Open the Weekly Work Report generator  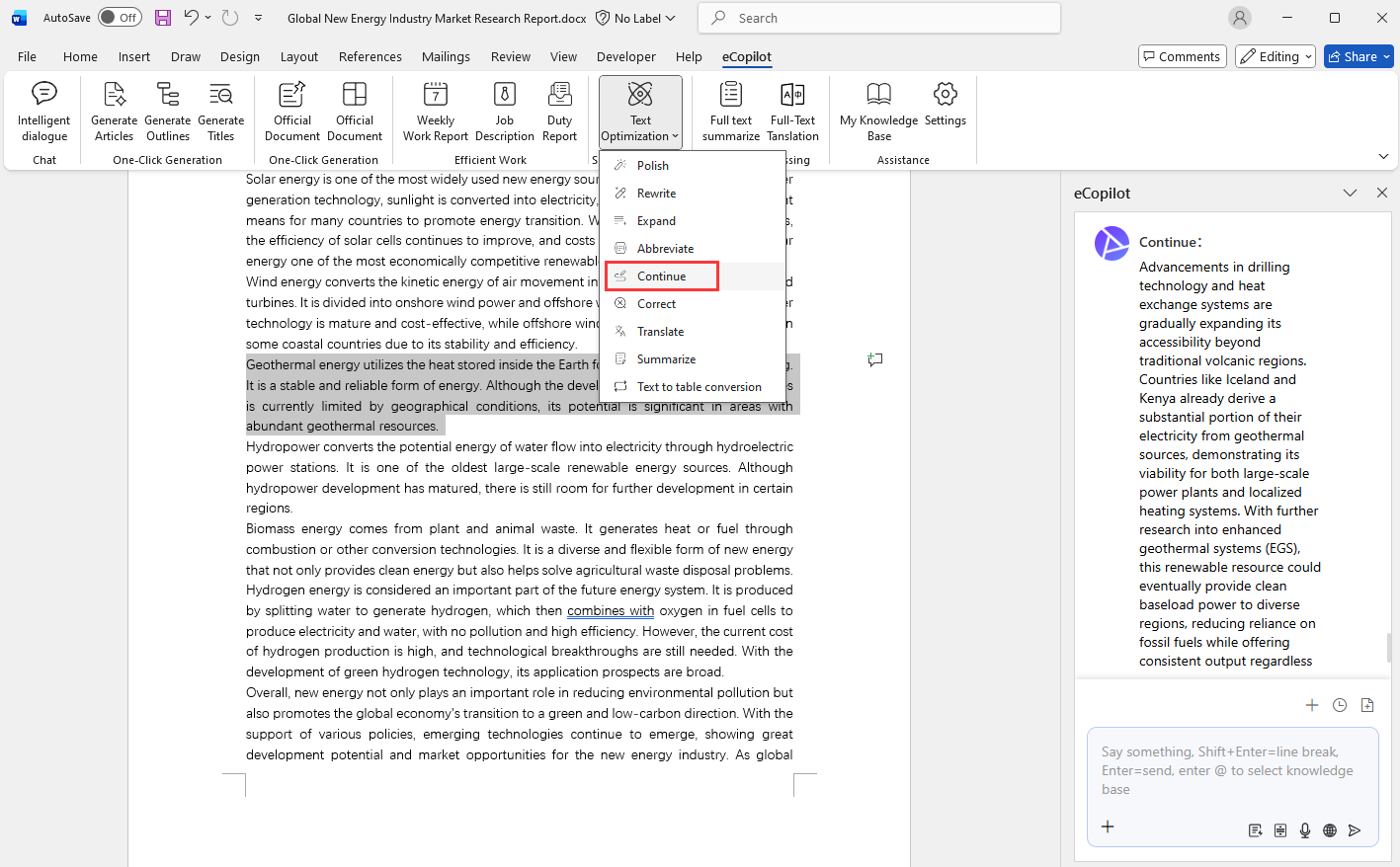click(435, 112)
